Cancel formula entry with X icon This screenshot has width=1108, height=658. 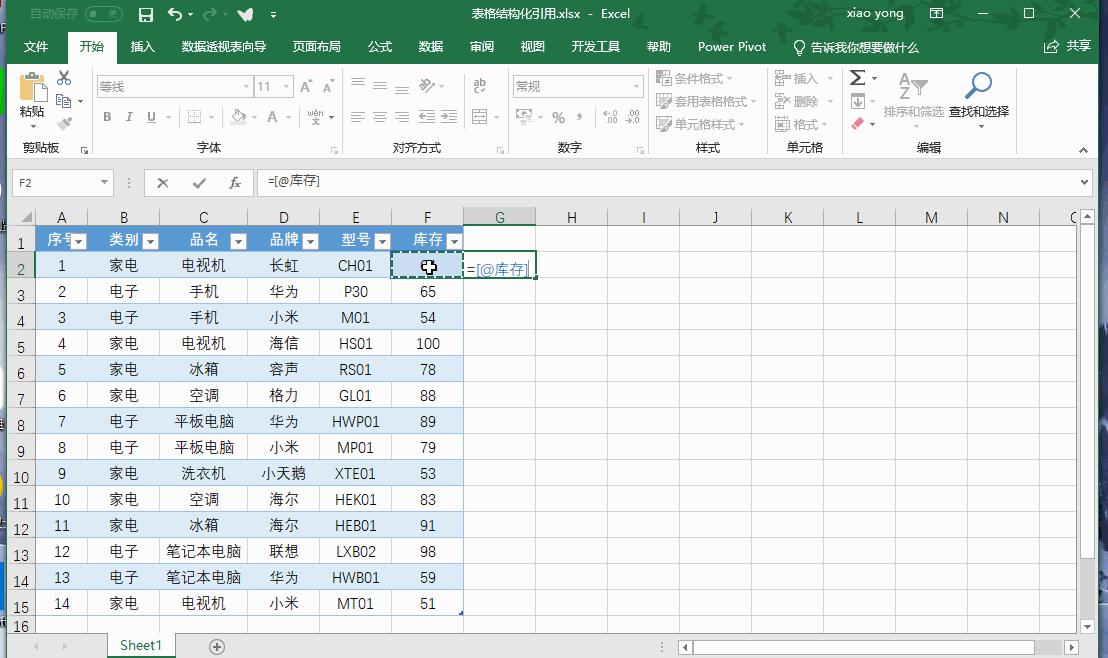coord(163,183)
